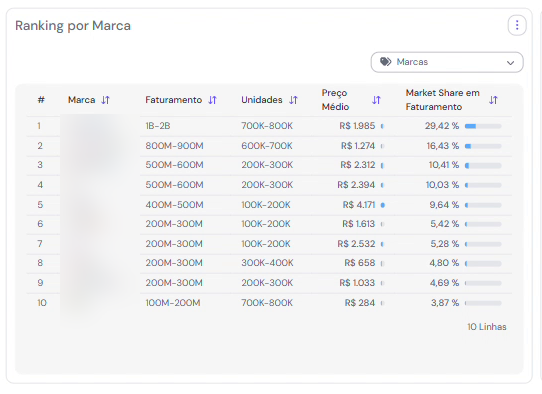The image size is (542, 394).
Task: Select the 1B-2B faturamento cell
Action: [x=158, y=126]
